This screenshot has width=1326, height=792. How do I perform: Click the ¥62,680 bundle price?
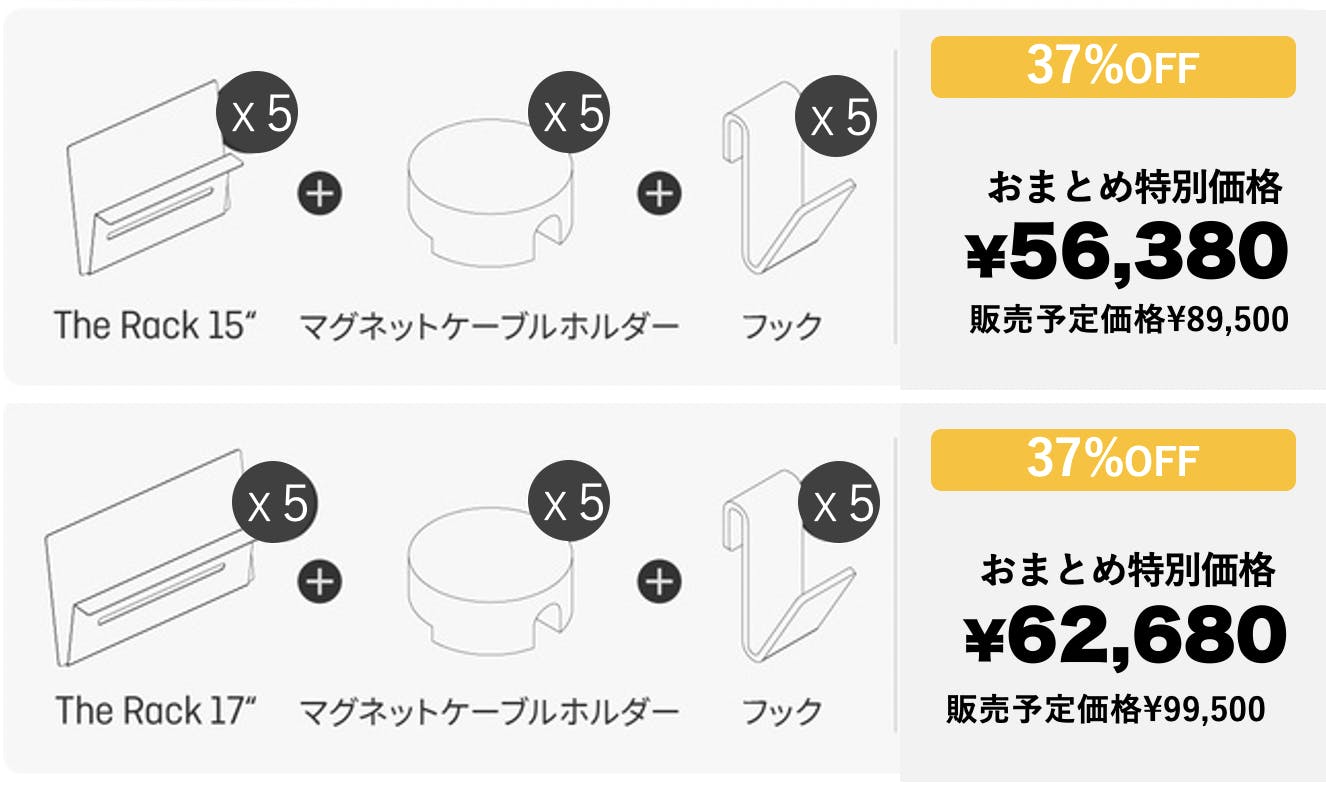tap(1124, 636)
